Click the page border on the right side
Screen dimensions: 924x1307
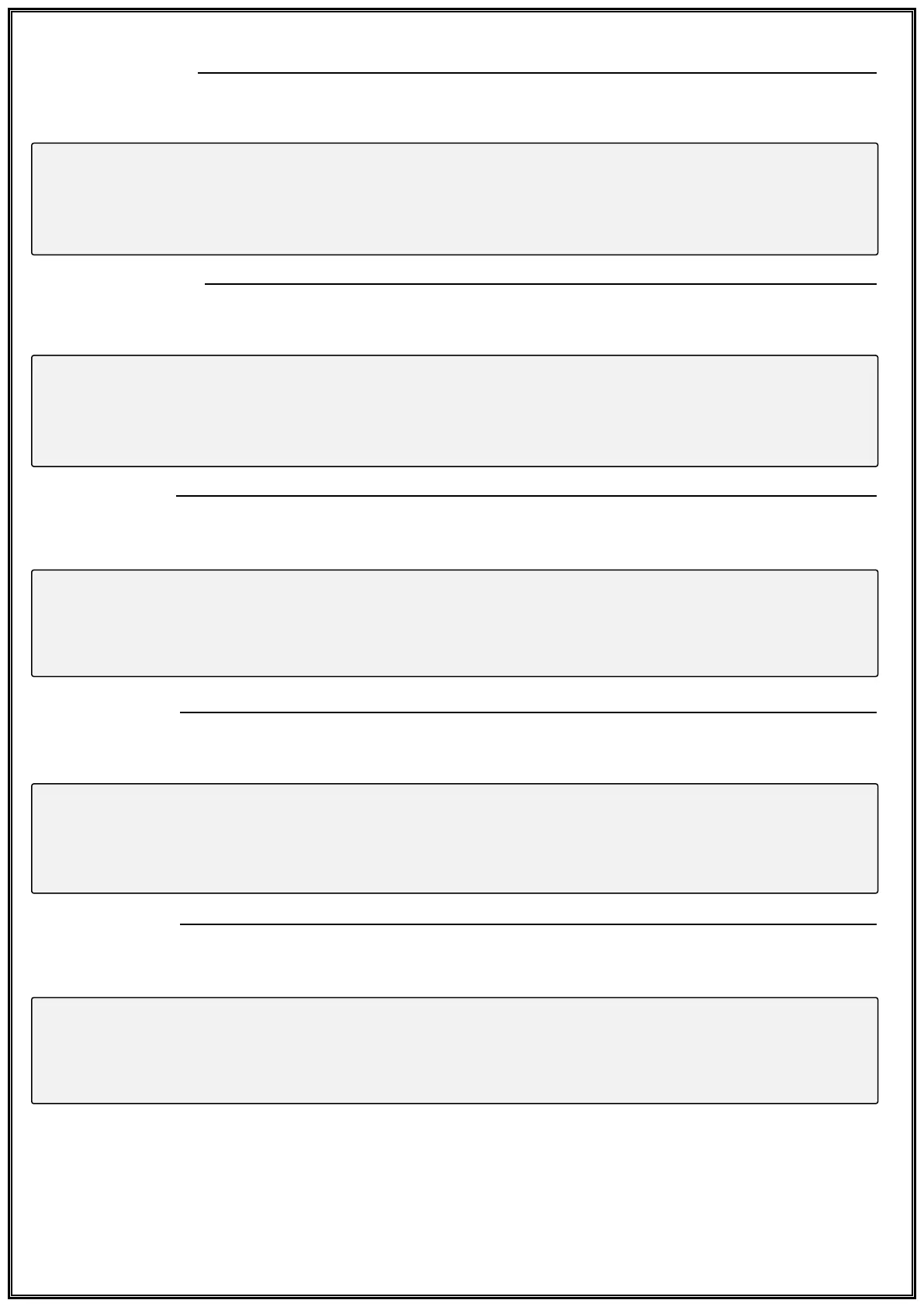pos(912,653)
